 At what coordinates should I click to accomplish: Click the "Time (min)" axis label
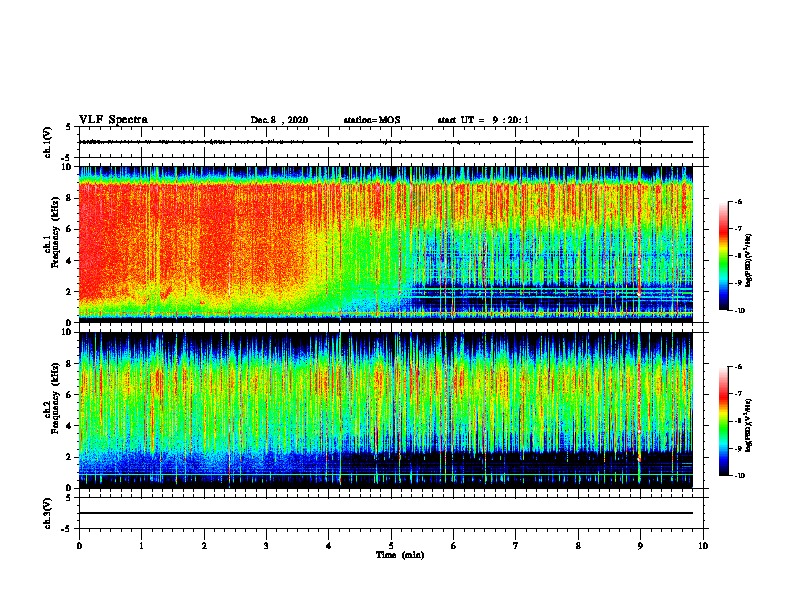tap(400, 555)
